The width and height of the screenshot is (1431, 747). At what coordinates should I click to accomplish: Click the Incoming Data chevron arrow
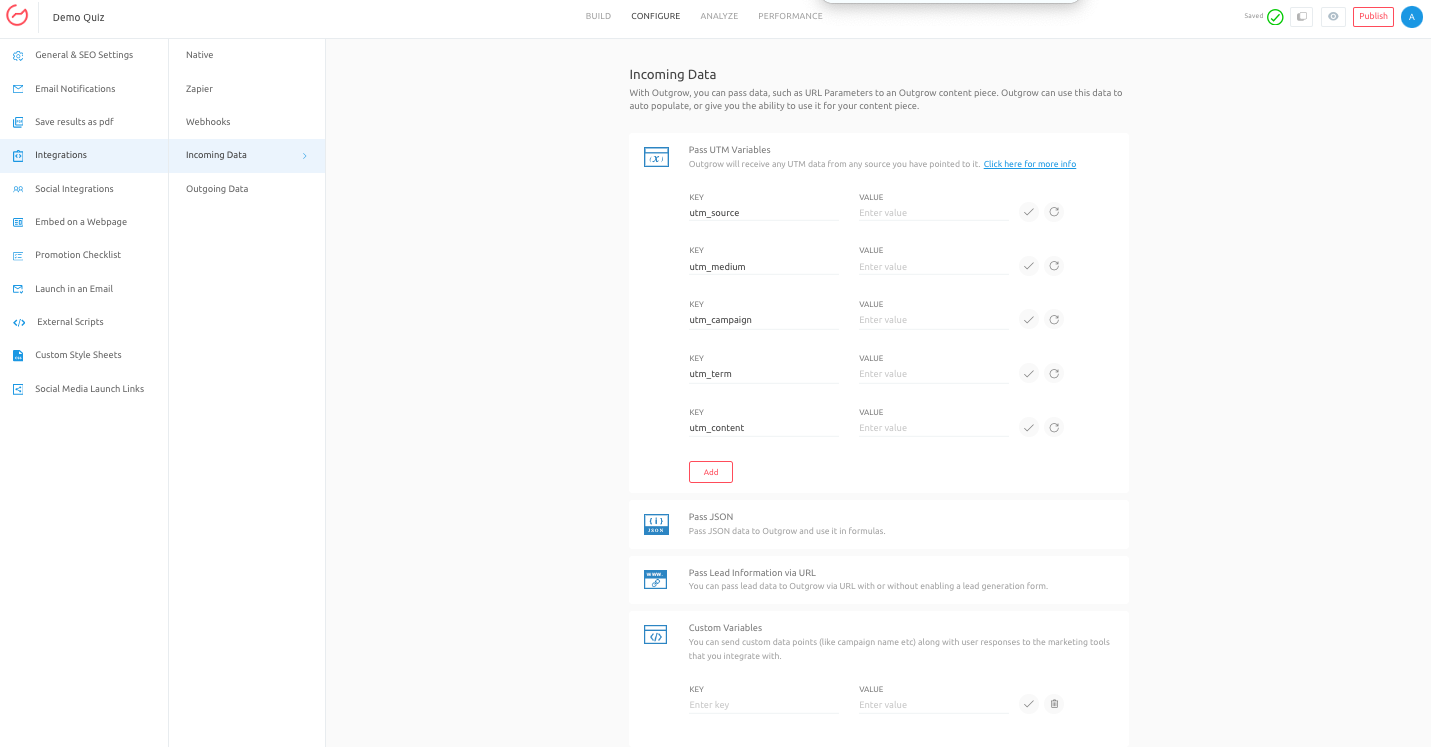click(x=305, y=156)
